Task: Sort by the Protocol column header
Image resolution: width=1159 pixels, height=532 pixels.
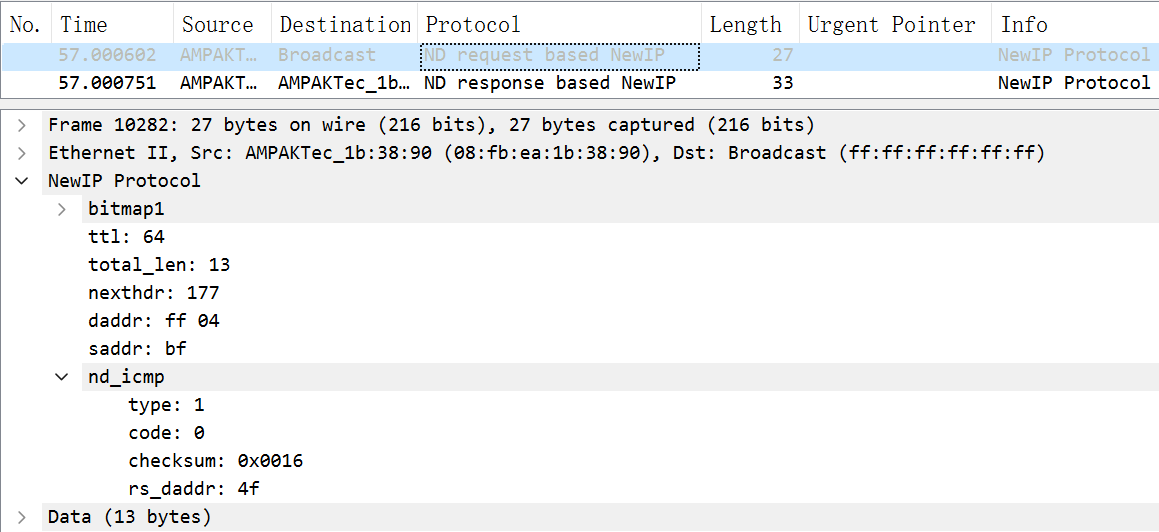Action: [x=473, y=25]
